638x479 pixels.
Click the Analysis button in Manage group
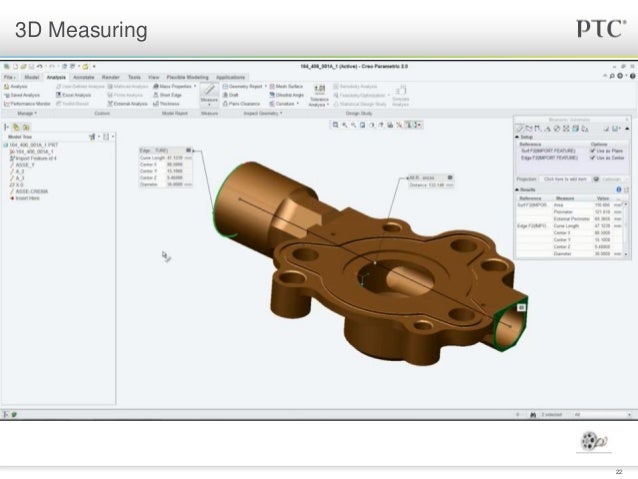pos(15,86)
